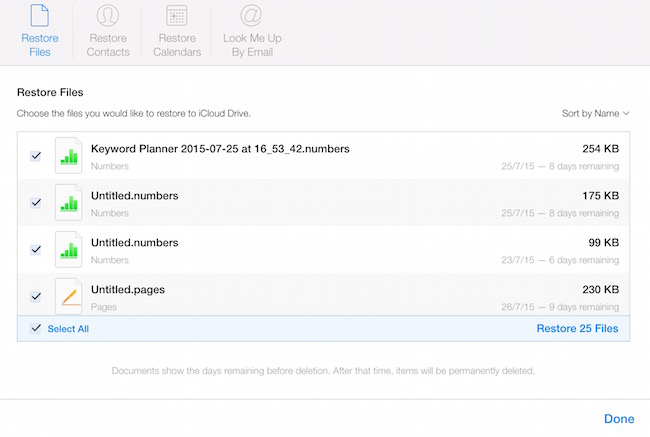
Task: Click the Select All label text
Action: [x=69, y=328]
